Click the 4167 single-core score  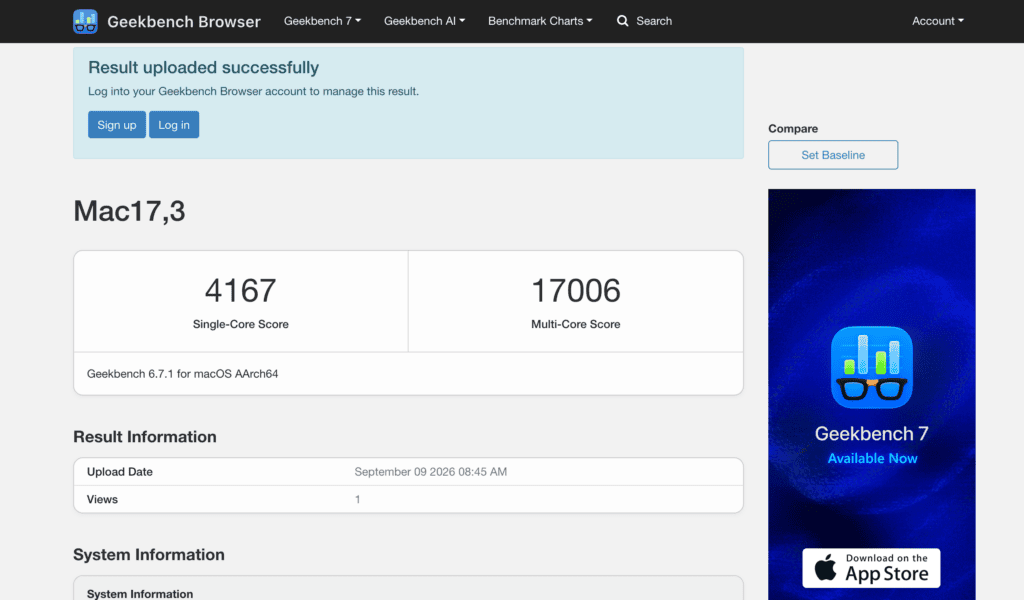[x=240, y=291]
